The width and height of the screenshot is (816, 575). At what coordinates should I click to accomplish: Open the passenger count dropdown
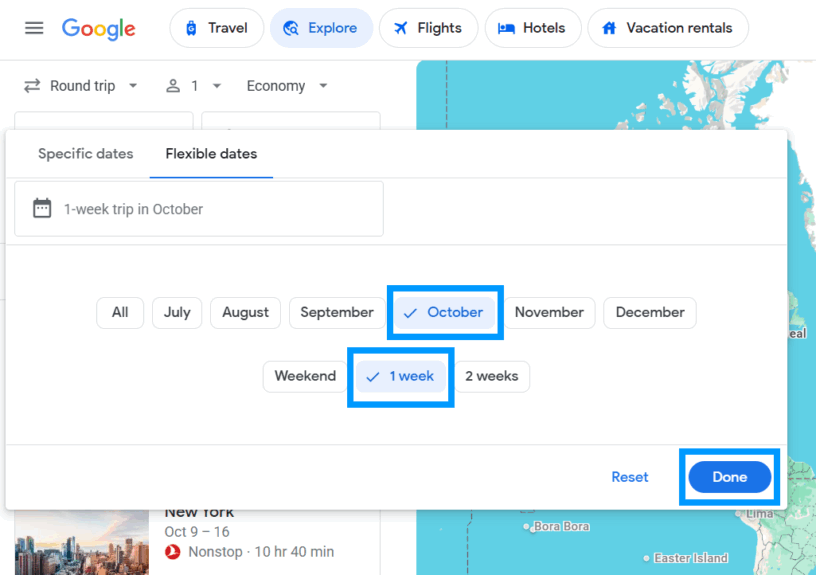point(194,86)
